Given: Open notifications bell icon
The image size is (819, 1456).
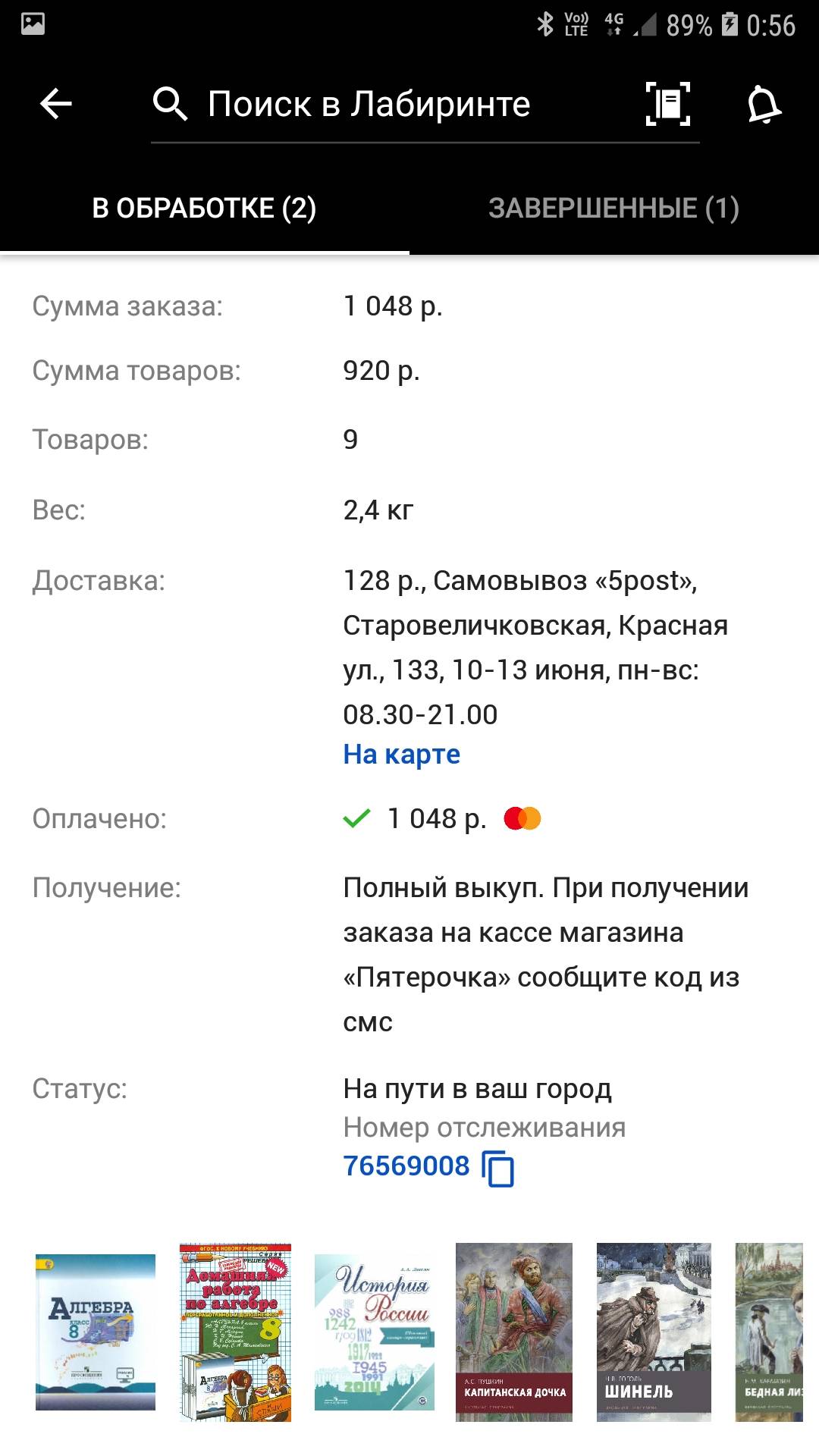Looking at the screenshot, I should click(x=764, y=104).
